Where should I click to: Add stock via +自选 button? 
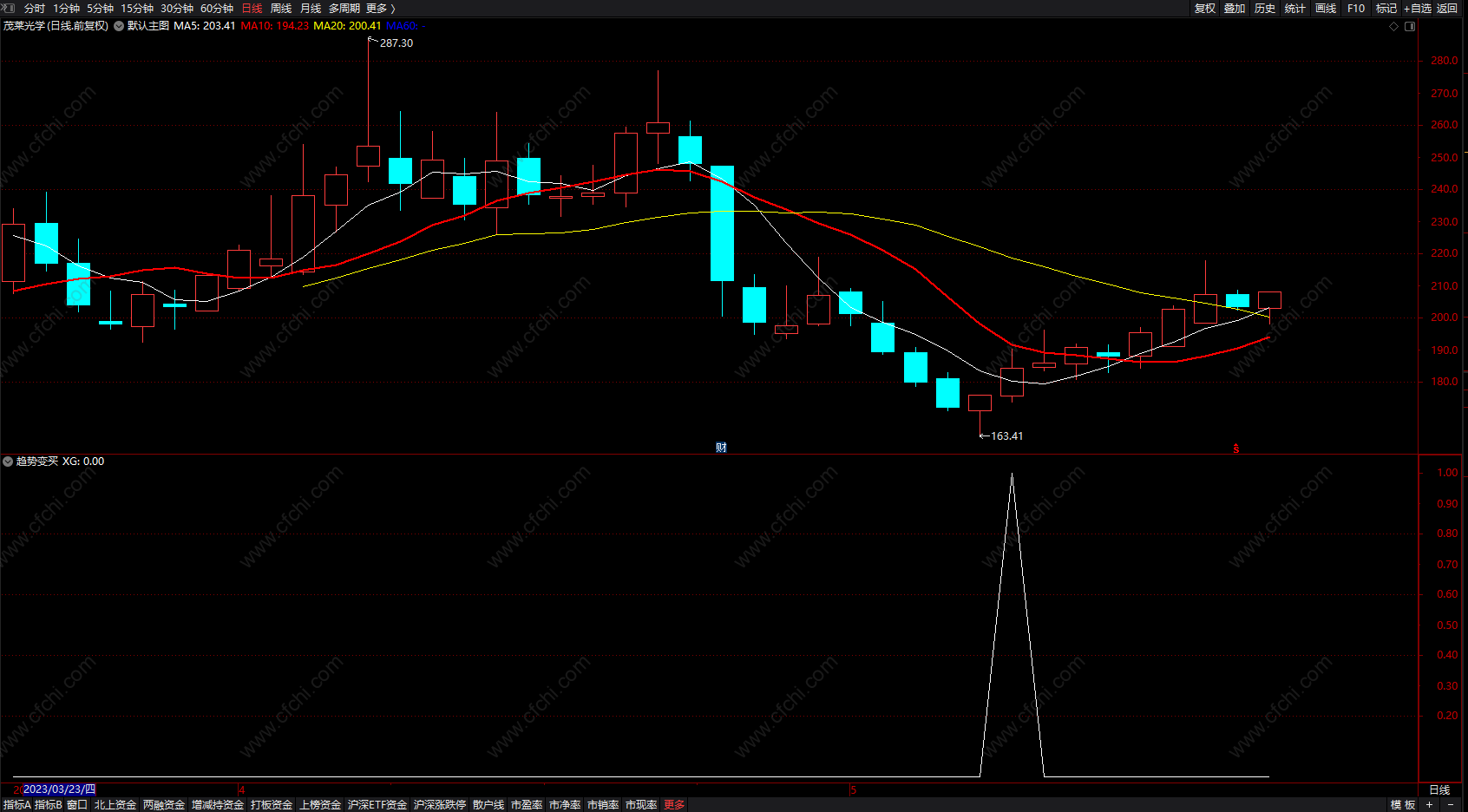click(x=1418, y=8)
